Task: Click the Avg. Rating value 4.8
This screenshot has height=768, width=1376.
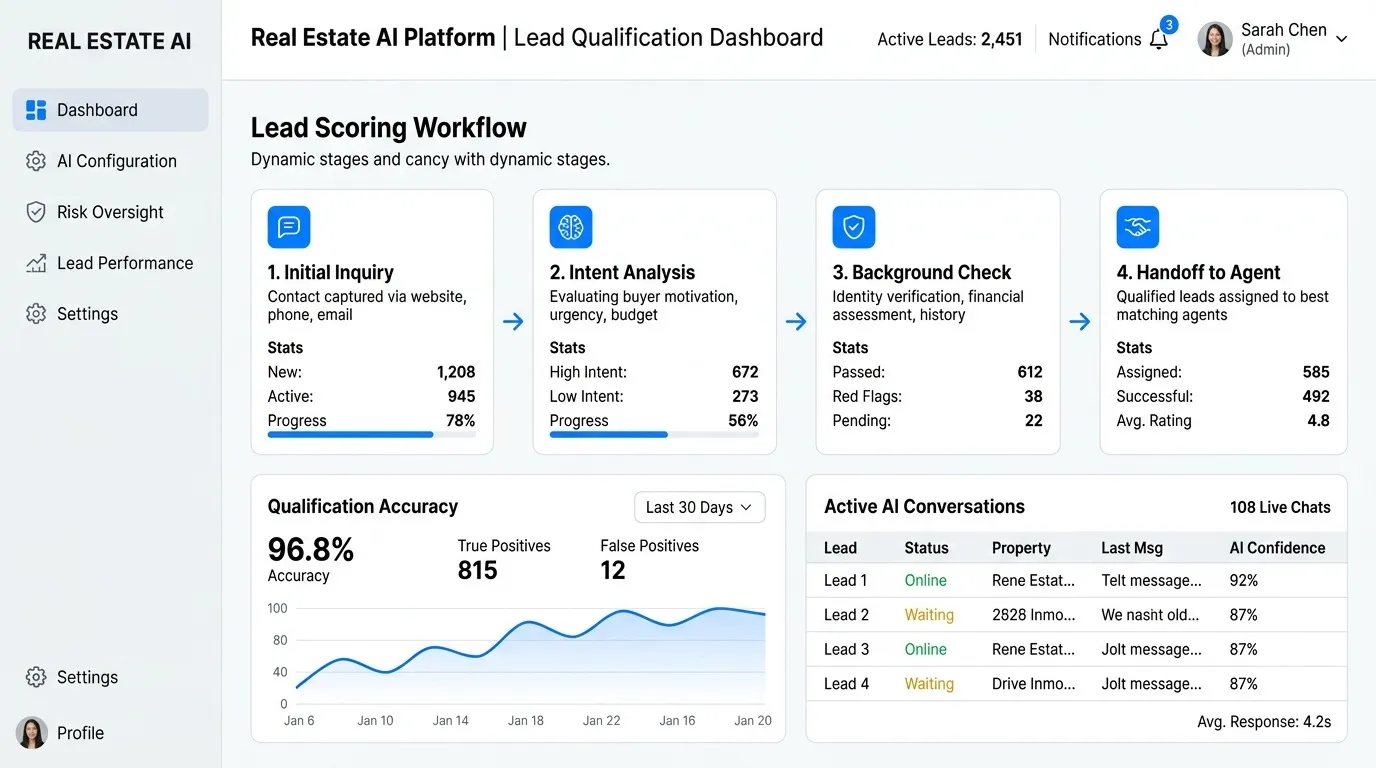Action: [x=1319, y=421]
